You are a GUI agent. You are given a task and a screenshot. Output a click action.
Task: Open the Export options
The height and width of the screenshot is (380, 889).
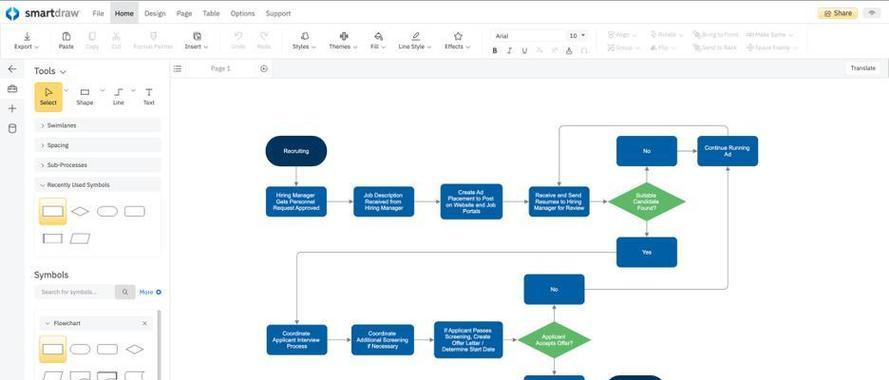(27, 41)
